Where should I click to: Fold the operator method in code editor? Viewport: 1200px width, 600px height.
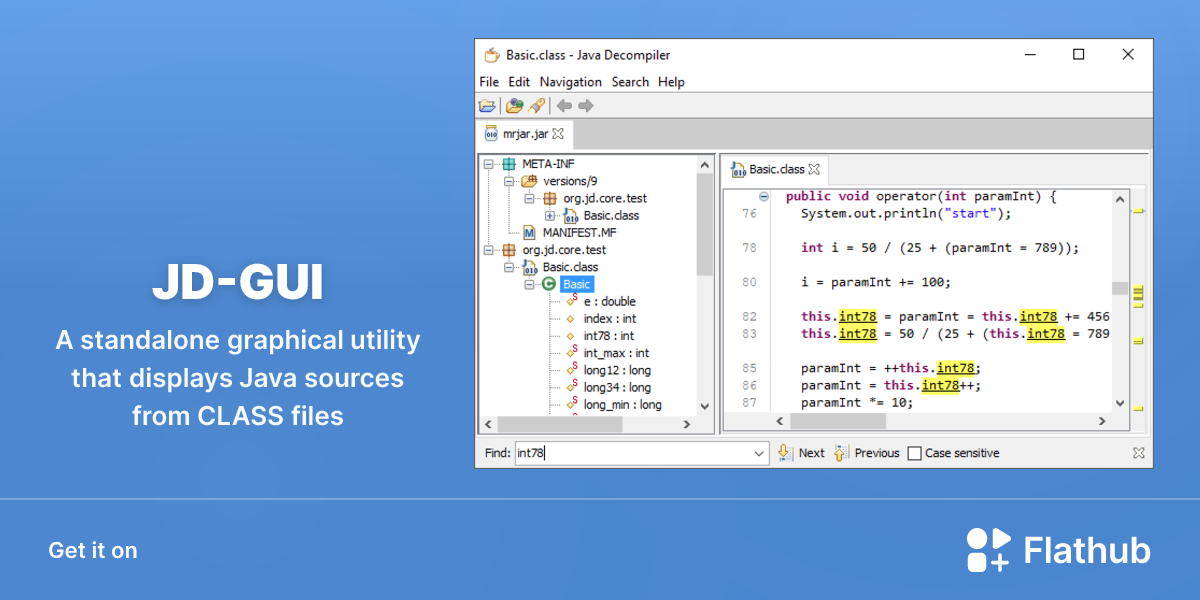pyautogui.click(x=764, y=197)
